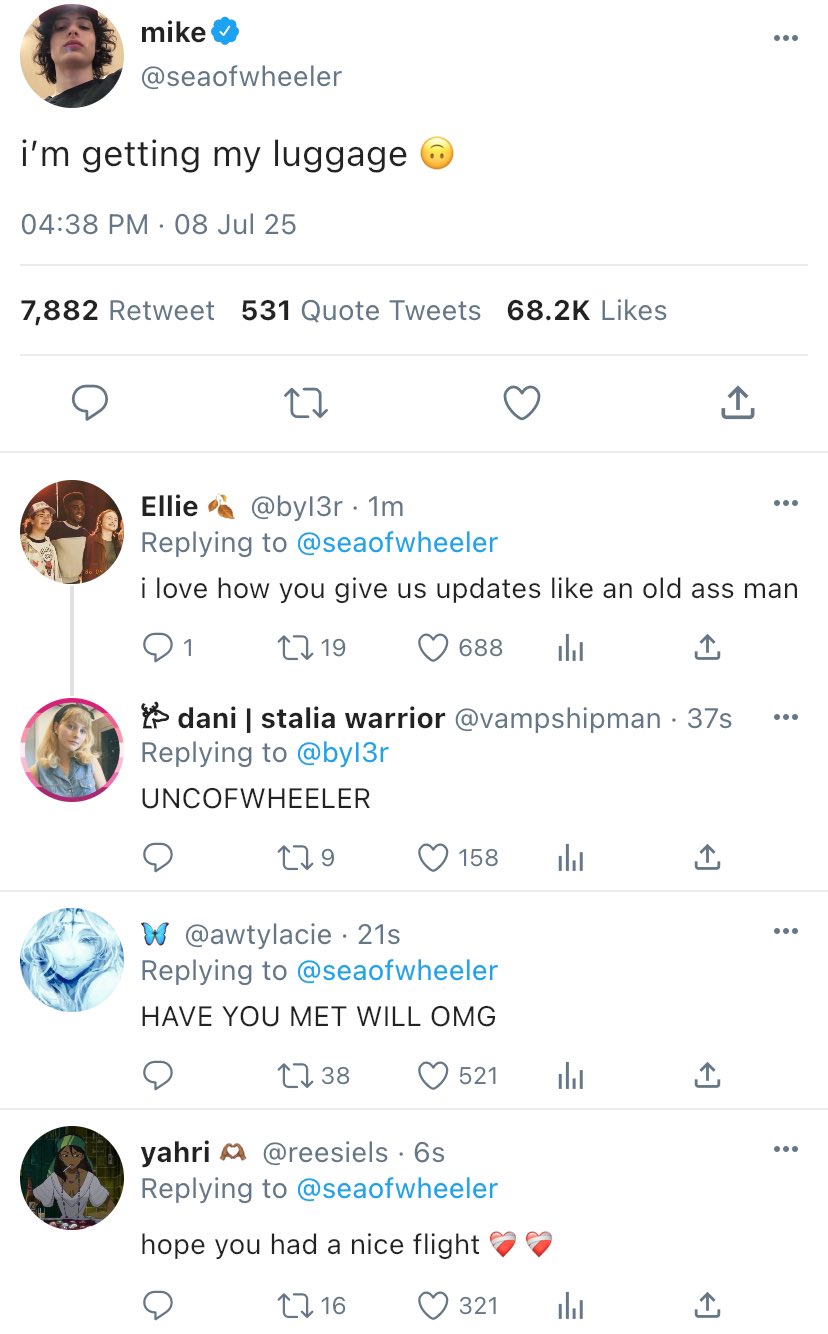View analytics on dani's UNCOFWHEELER reply
Screen dimensions: 828x1334
(569, 858)
